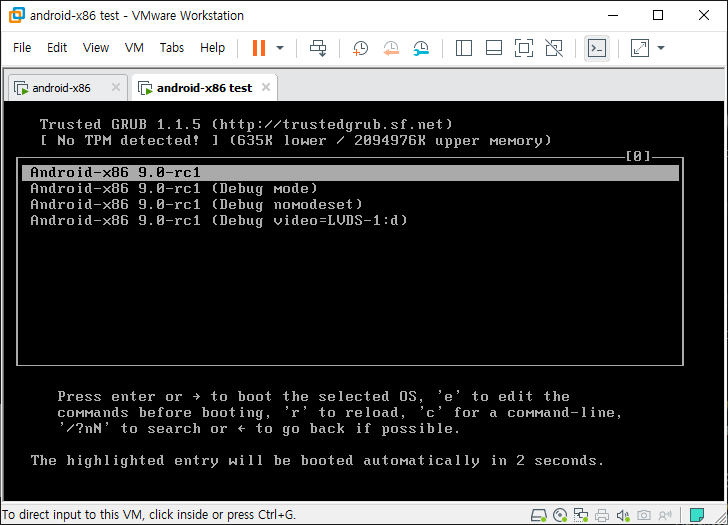Revert virtual machine to previous snapshot

(391, 48)
